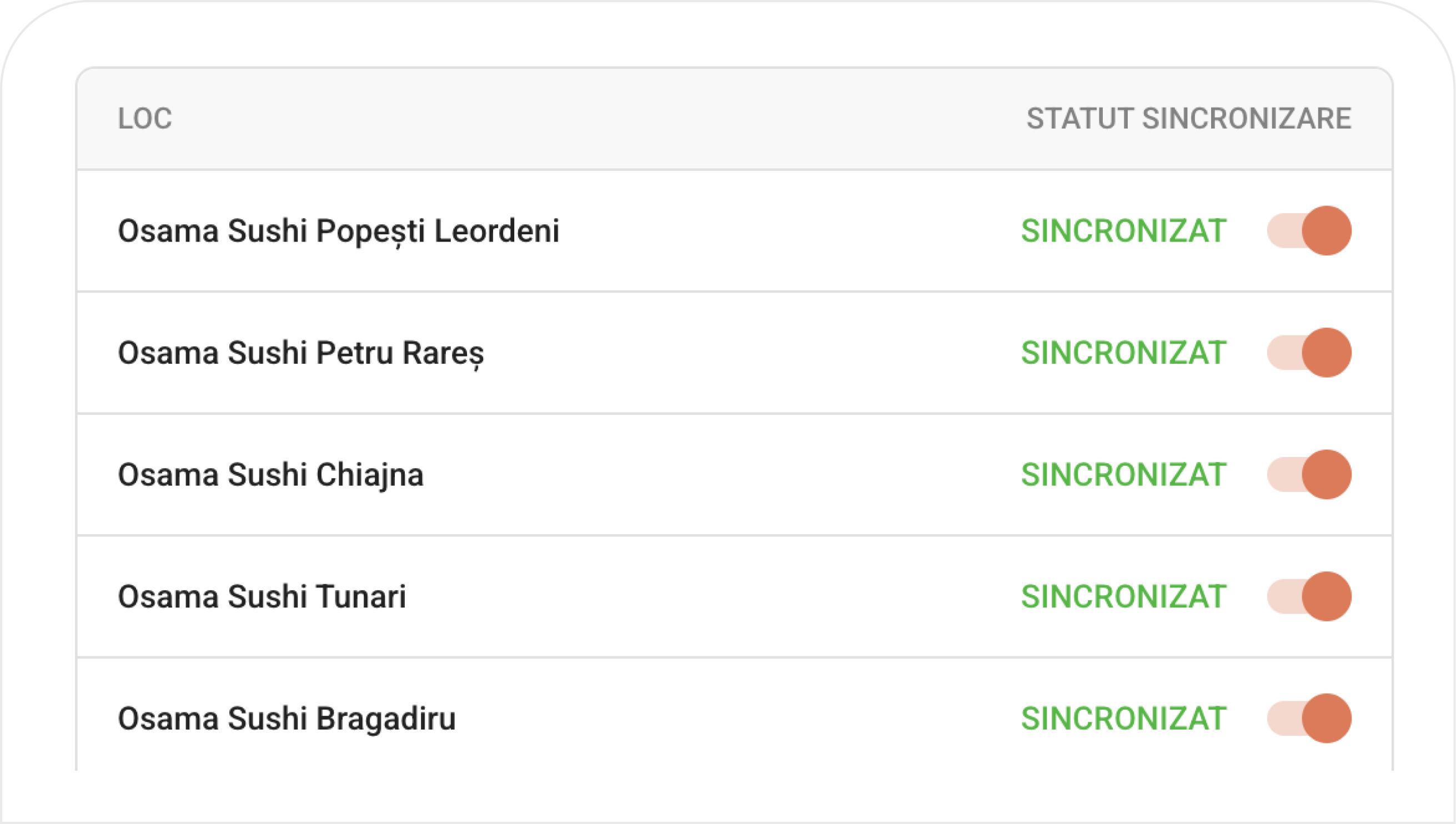Select the SINCRONIZAT status beside Chiajna
This screenshot has width=1456, height=824.
(x=1124, y=475)
